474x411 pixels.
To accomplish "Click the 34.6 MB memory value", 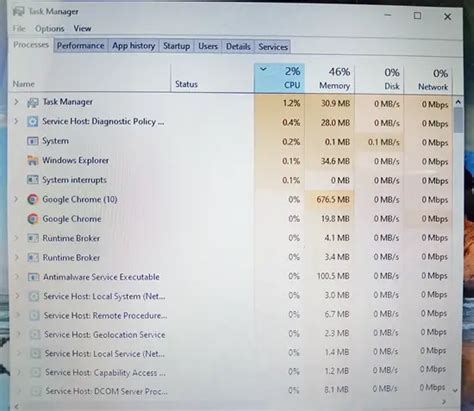I will 335,161.
